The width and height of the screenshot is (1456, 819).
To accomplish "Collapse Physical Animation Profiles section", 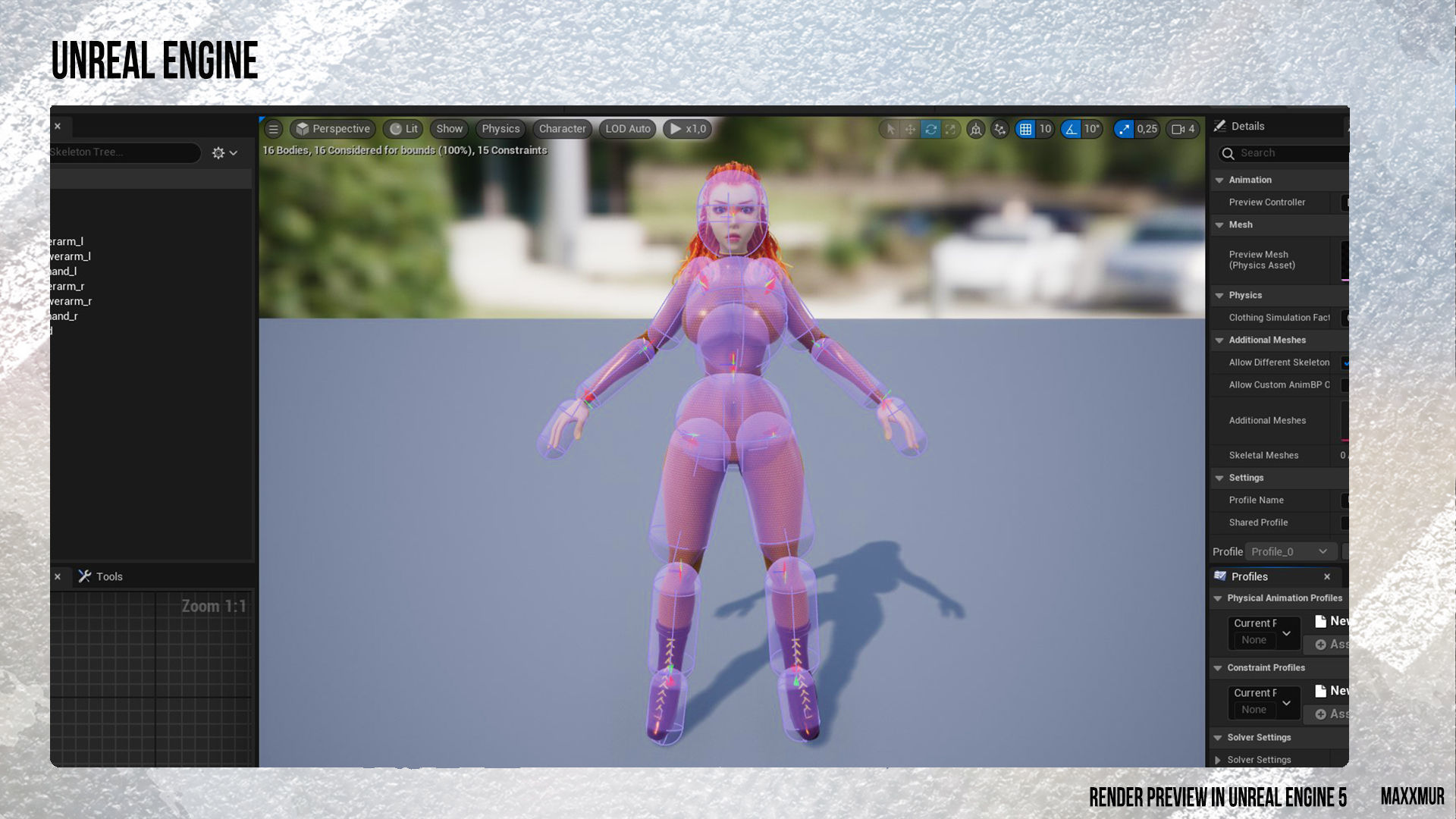I will click(1218, 599).
